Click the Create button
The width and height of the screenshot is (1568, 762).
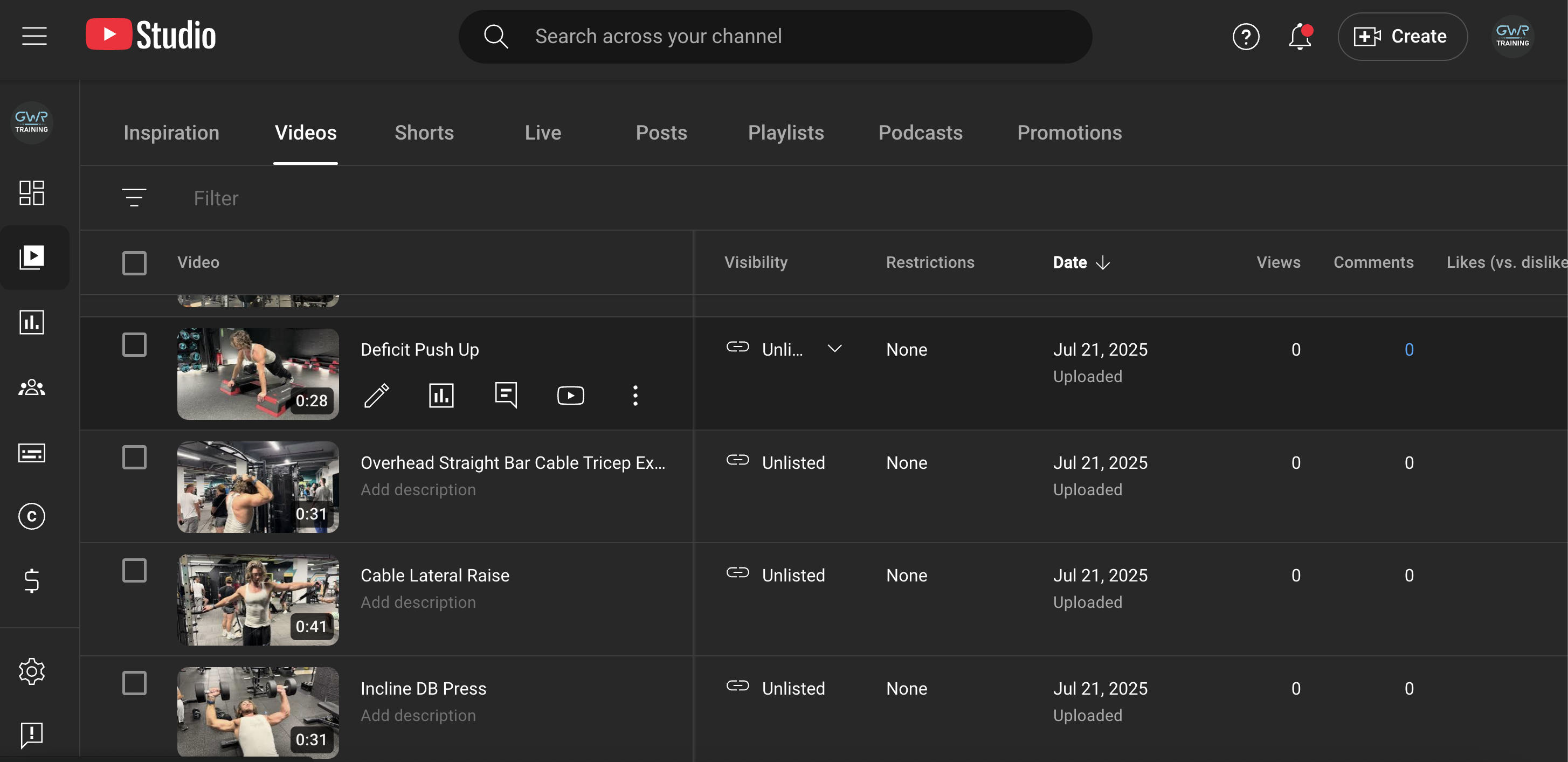(x=1401, y=37)
